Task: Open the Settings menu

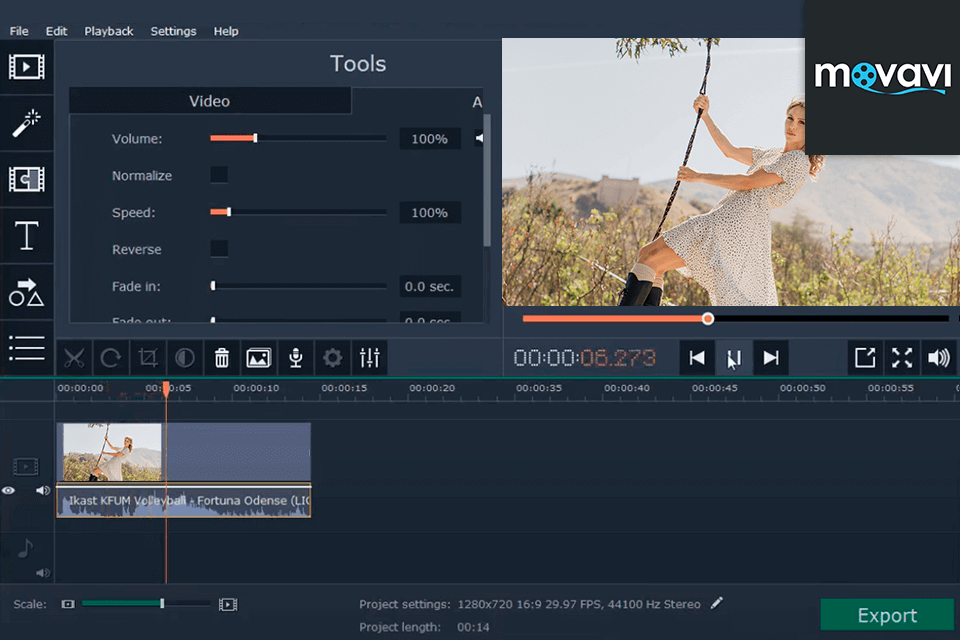Action: [x=173, y=31]
